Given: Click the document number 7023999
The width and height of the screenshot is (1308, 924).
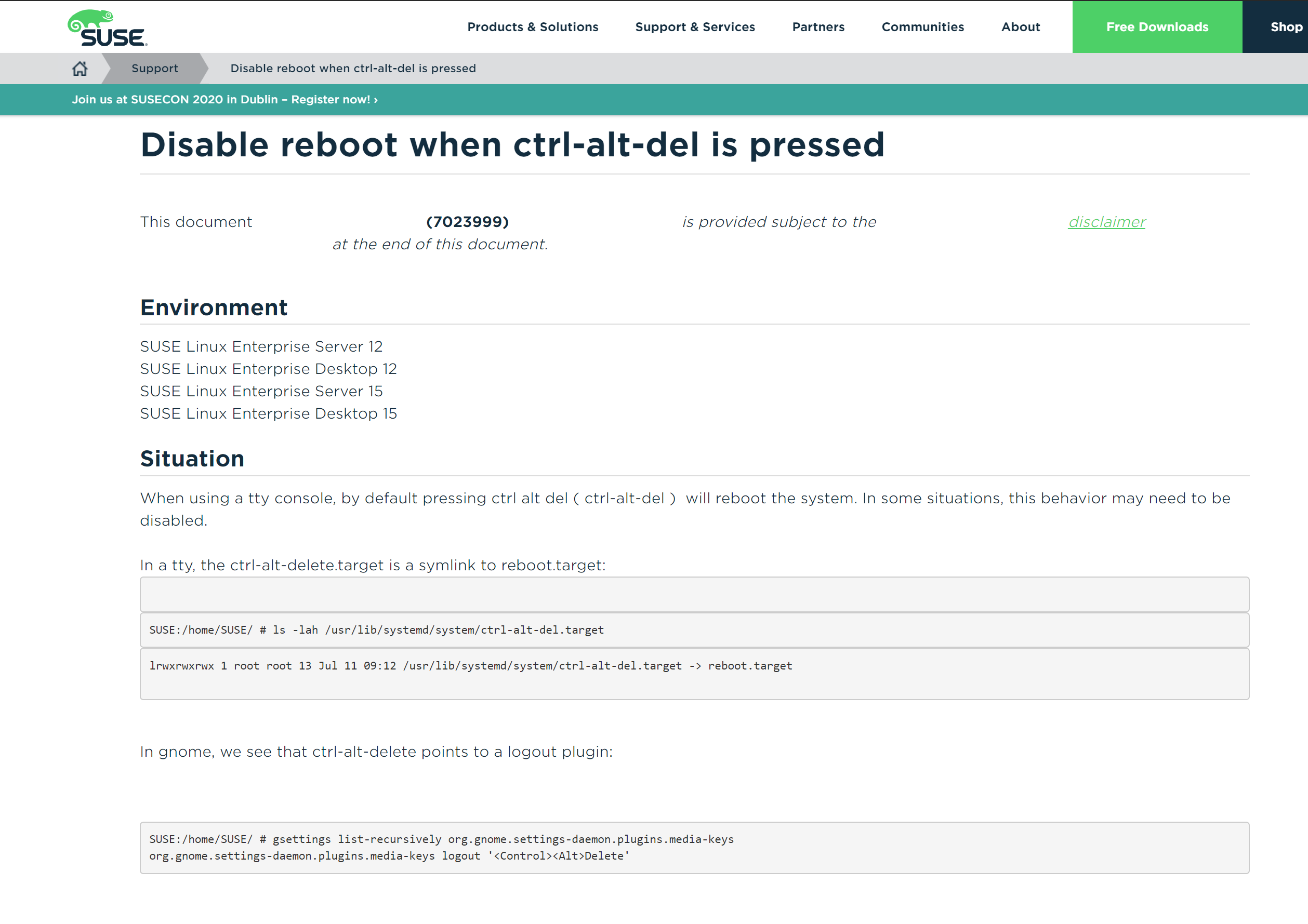Looking at the screenshot, I should click(467, 222).
